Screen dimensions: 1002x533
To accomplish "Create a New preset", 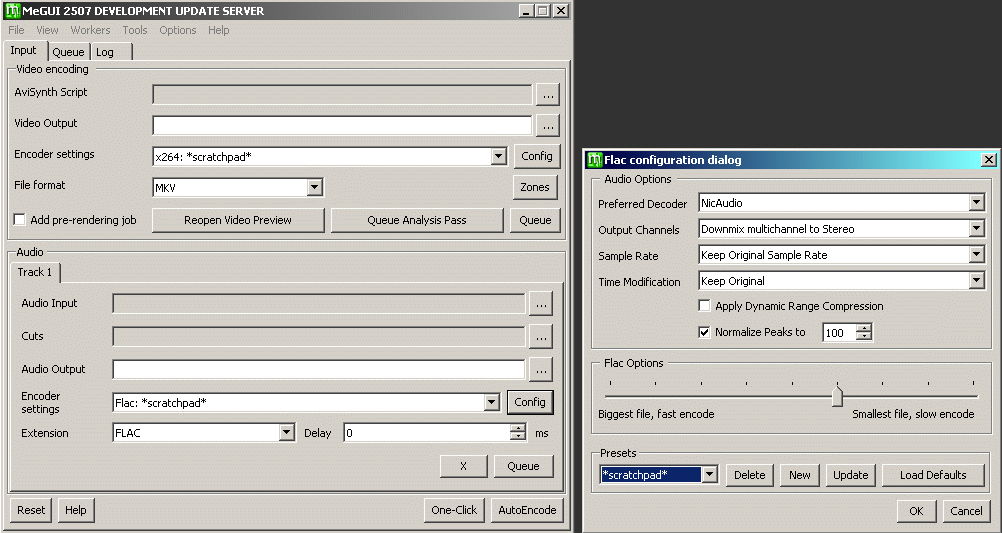I will (799, 475).
